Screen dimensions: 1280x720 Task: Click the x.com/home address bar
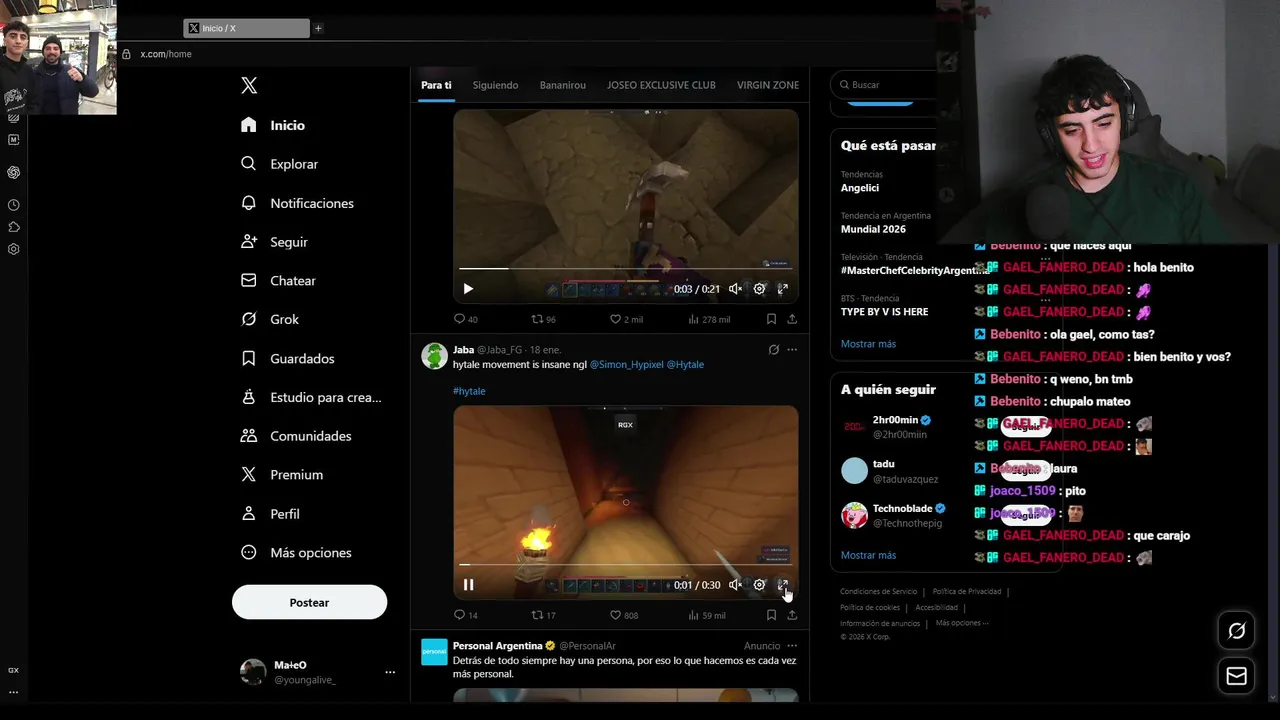[x=166, y=54]
